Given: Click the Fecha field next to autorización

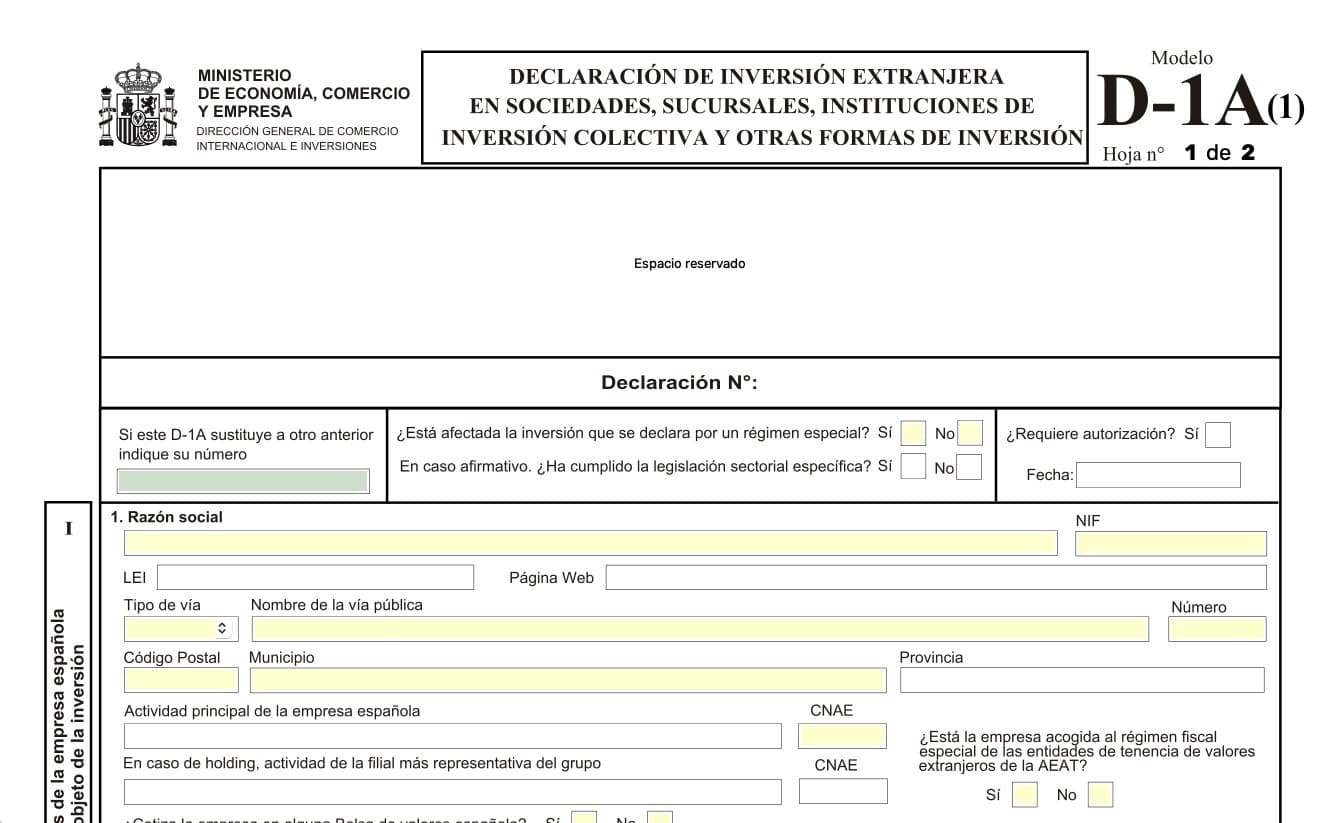Looking at the screenshot, I should 1159,474.
